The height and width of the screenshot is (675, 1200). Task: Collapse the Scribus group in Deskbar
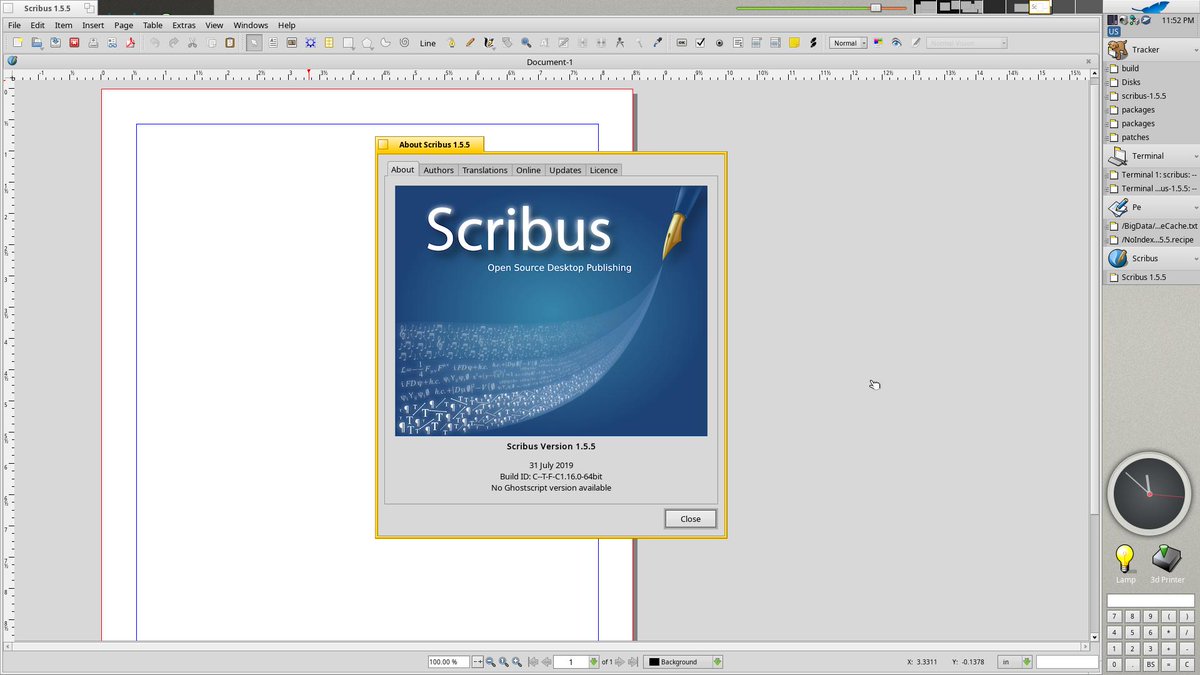(1194, 258)
